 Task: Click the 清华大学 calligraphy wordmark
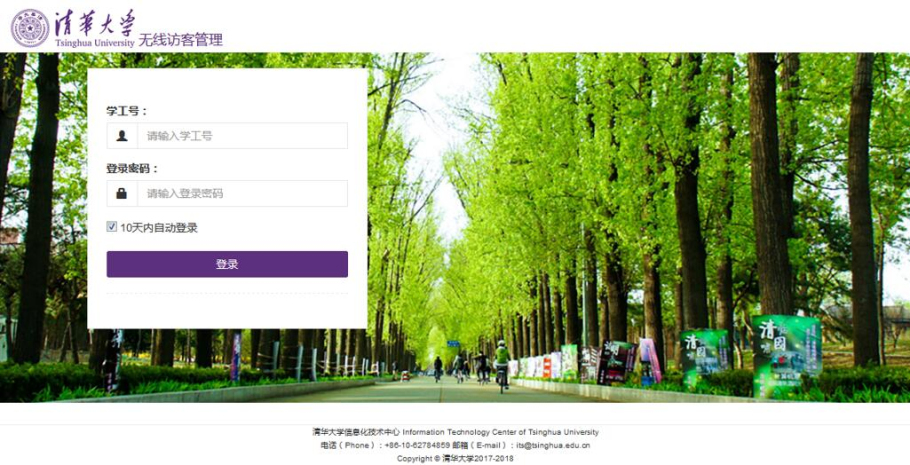click(x=93, y=20)
